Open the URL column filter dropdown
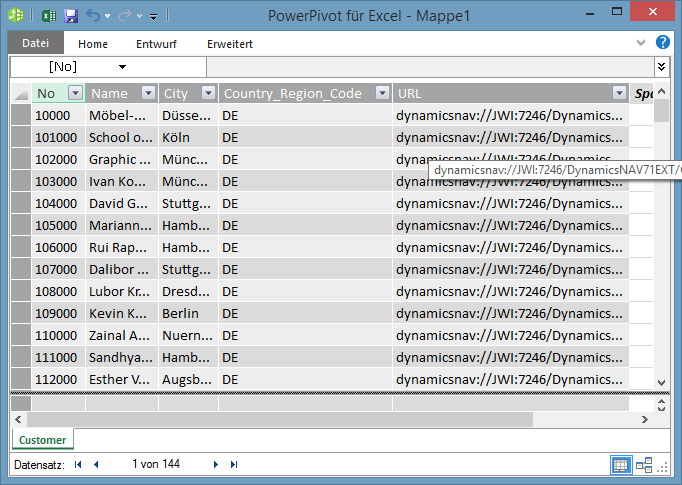Viewport: 682px width, 485px height. click(x=619, y=93)
